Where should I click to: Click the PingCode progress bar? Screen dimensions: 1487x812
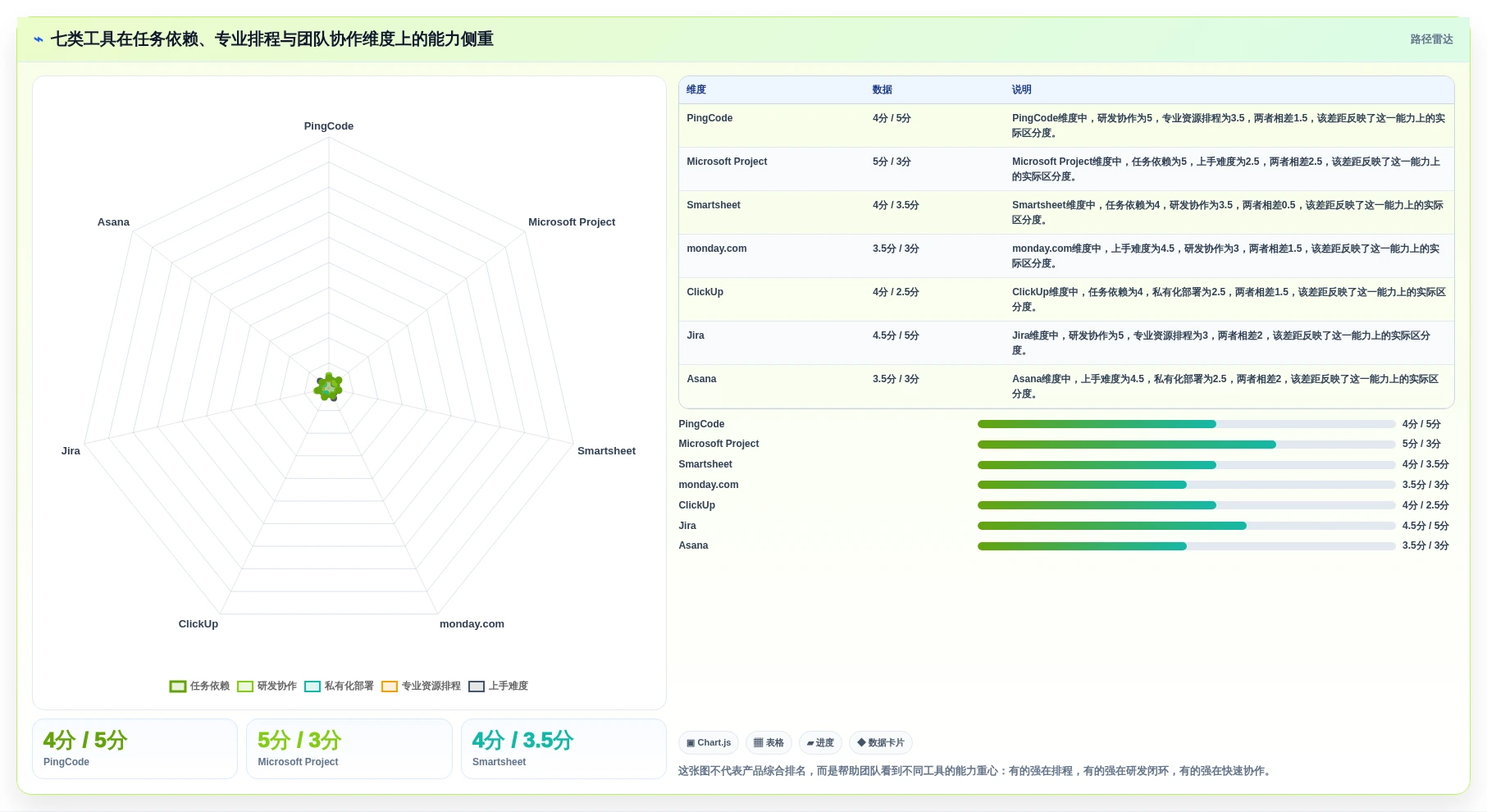click(1186, 424)
